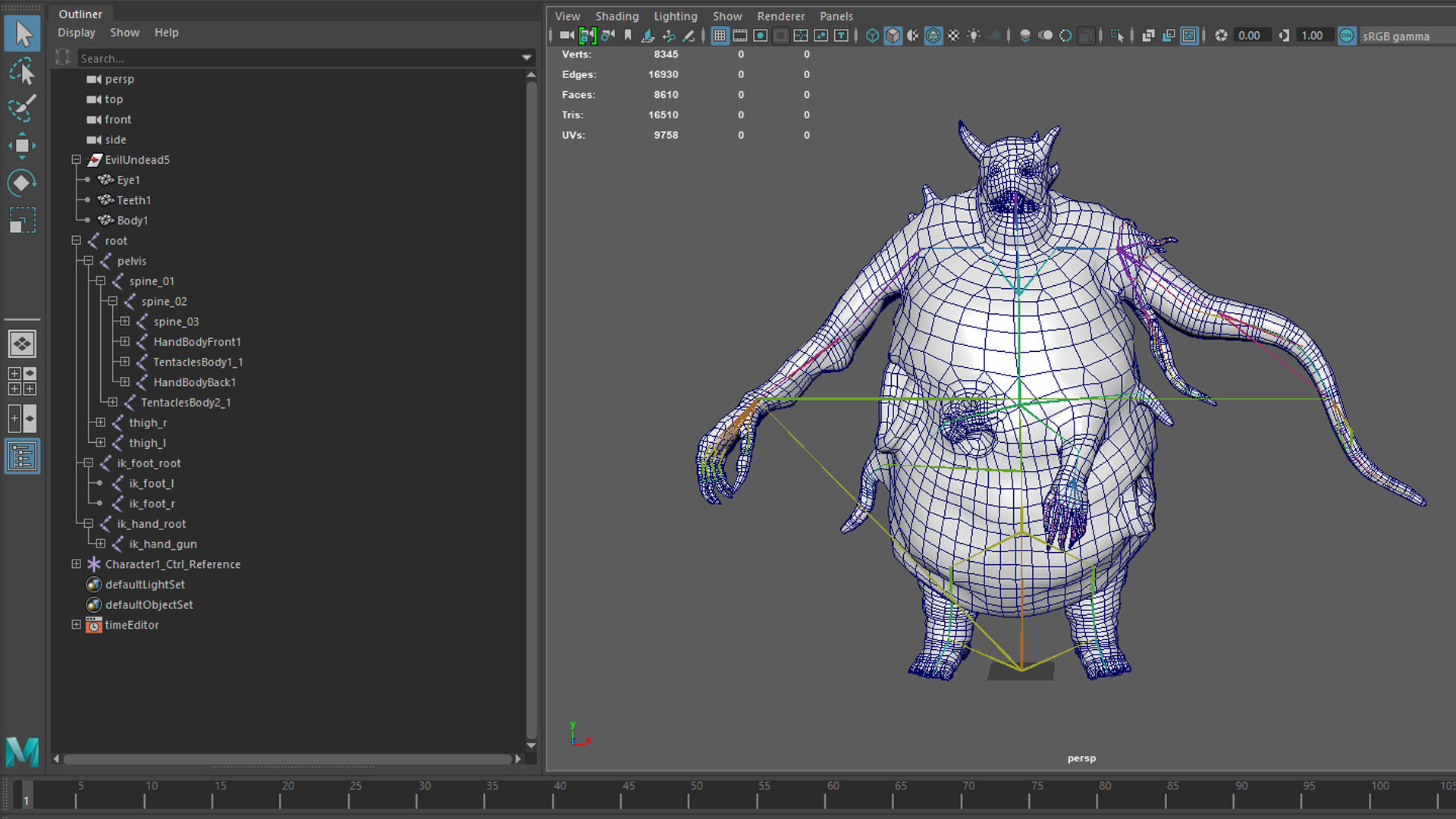Click the Use all lights bulb icon
The height and width of the screenshot is (819, 1456).
974,36
